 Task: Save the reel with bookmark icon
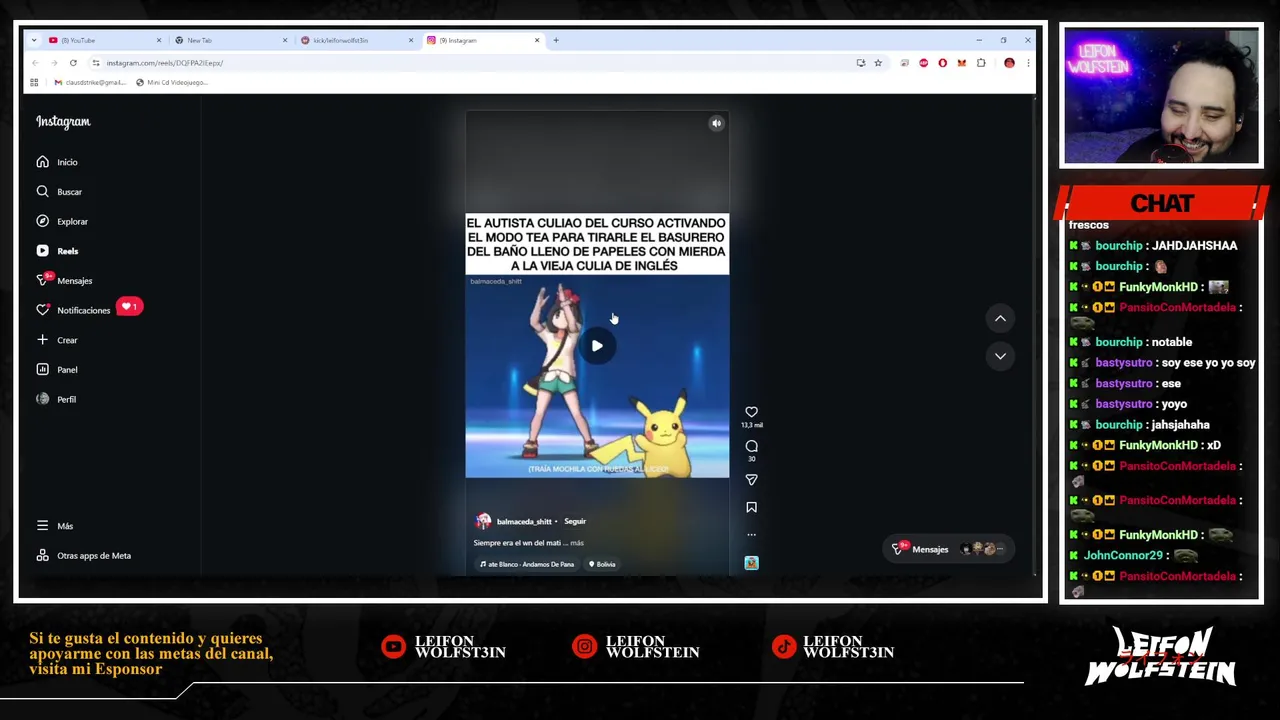751,507
